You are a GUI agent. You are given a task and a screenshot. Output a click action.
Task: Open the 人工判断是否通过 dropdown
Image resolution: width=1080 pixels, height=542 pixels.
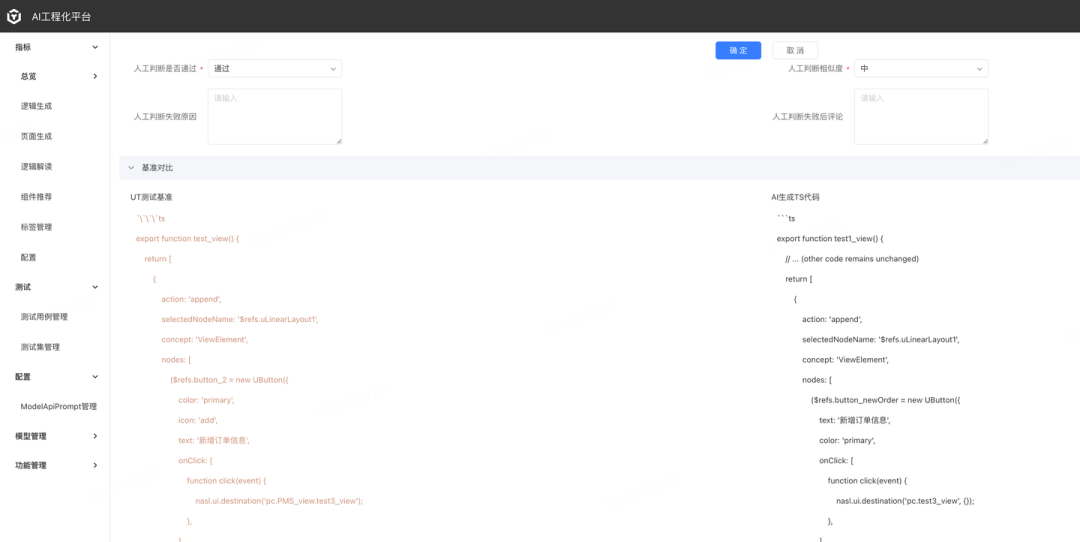point(275,69)
